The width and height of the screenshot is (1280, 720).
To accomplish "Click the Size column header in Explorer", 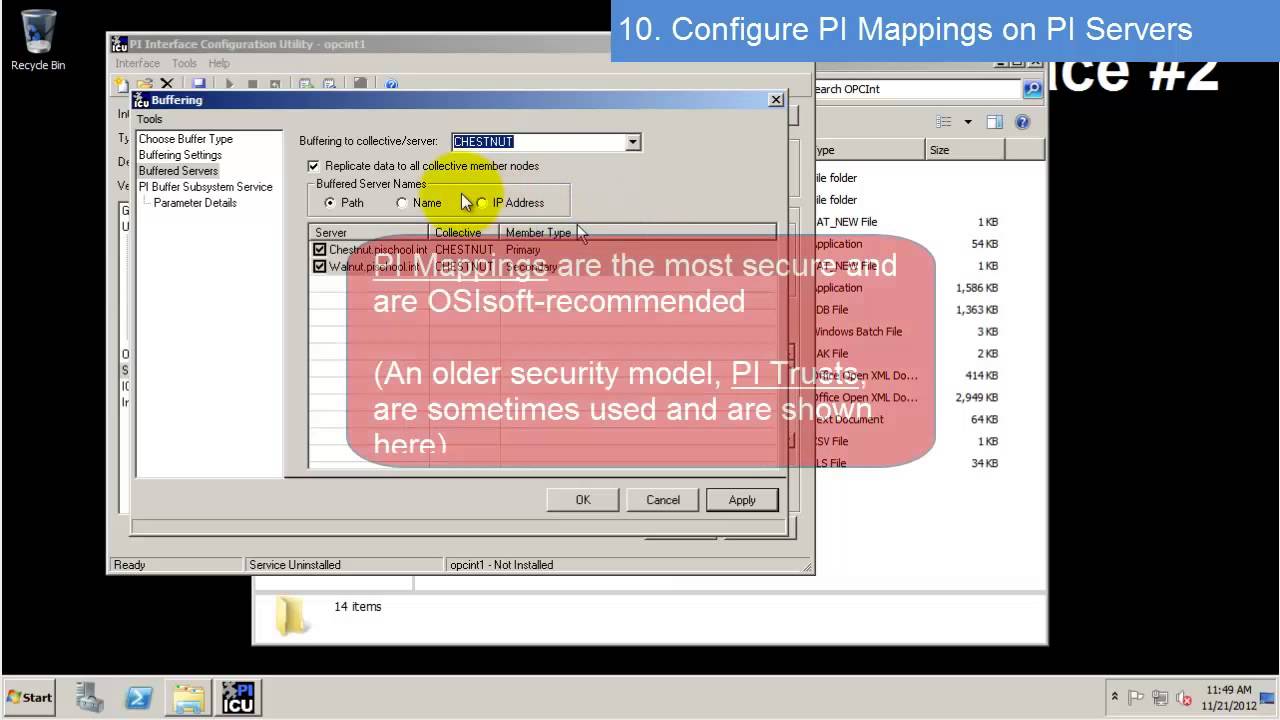I will coord(964,150).
